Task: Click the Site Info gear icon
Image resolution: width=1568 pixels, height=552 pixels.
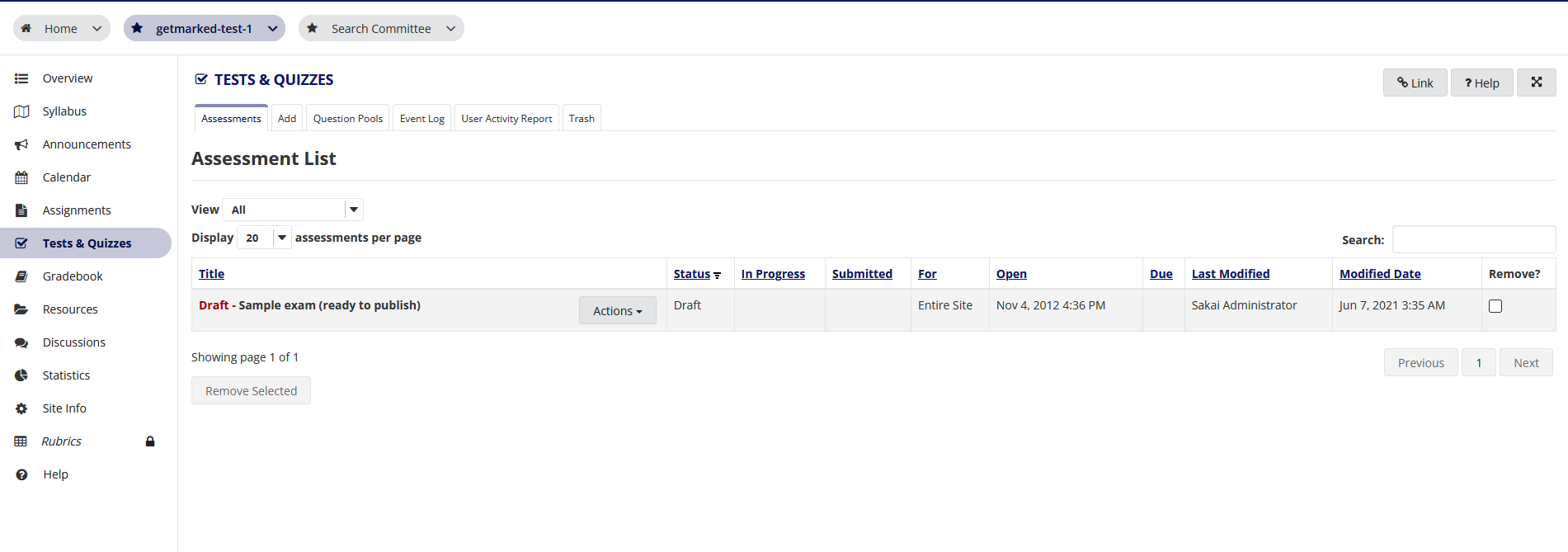Action: (21, 408)
